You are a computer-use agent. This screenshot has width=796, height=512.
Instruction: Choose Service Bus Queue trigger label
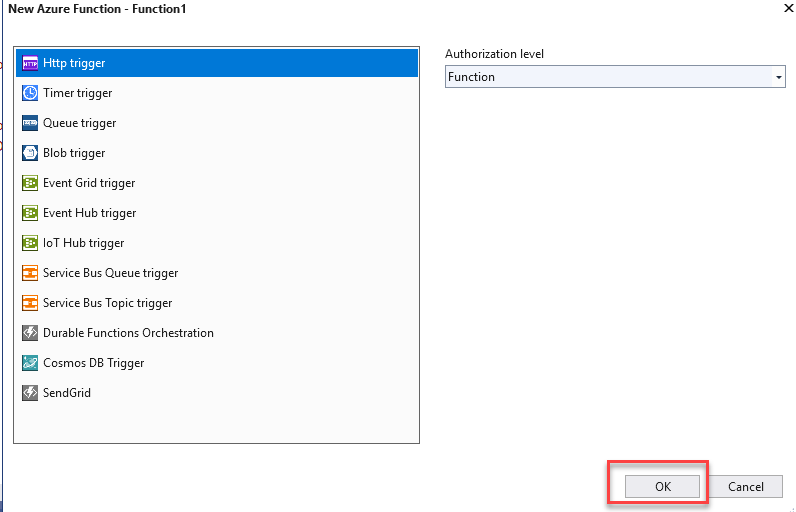click(x=111, y=273)
